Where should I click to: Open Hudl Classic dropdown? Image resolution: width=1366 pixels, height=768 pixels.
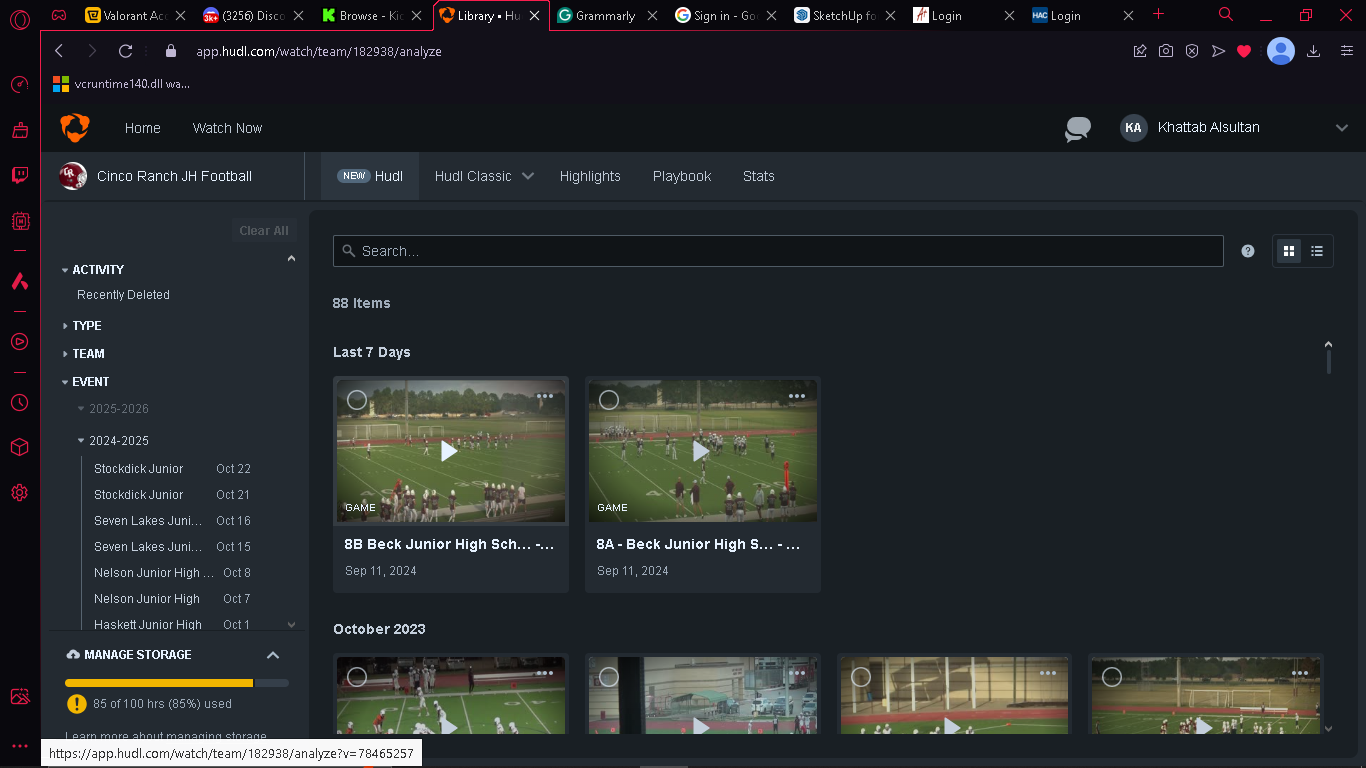(484, 176)
